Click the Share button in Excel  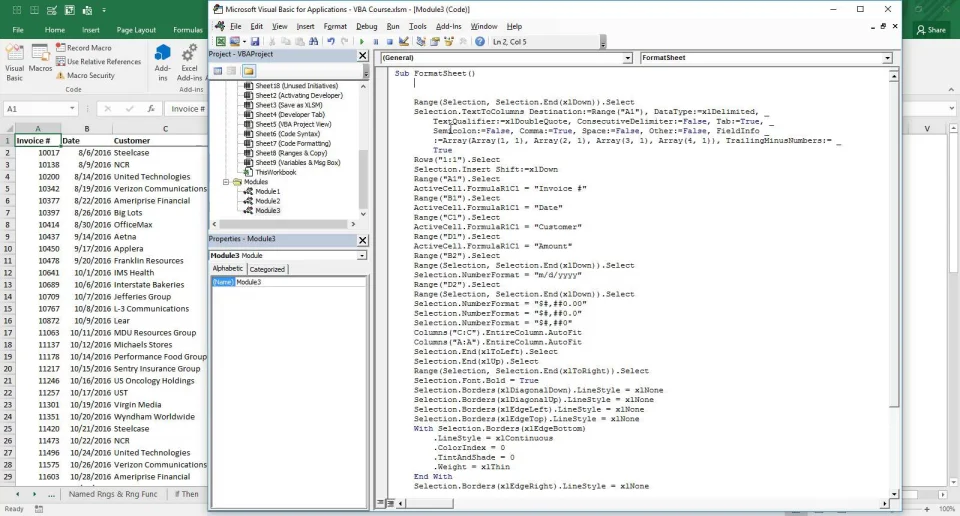point(931,29)
